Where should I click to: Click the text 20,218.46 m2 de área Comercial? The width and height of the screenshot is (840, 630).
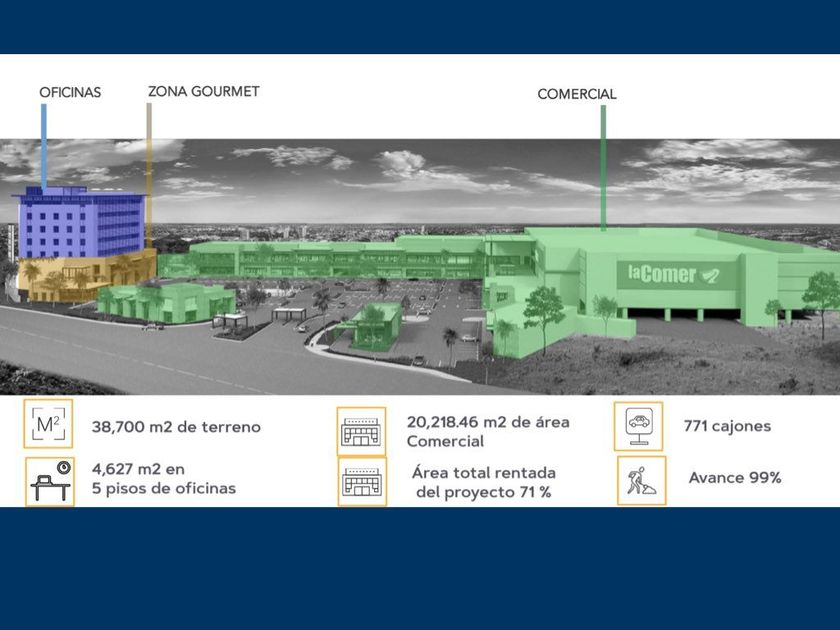click(x=488, y=431)
